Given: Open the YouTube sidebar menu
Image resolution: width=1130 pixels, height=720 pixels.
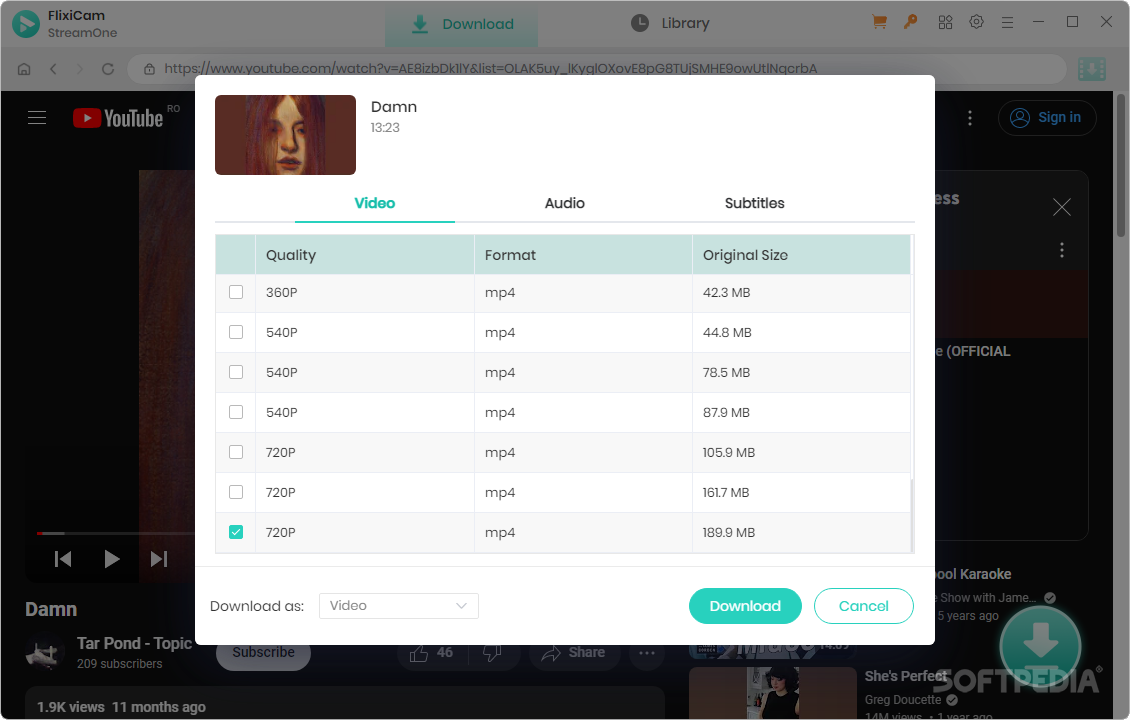Looking at the screenshot, I should click(x=37, y=117).
